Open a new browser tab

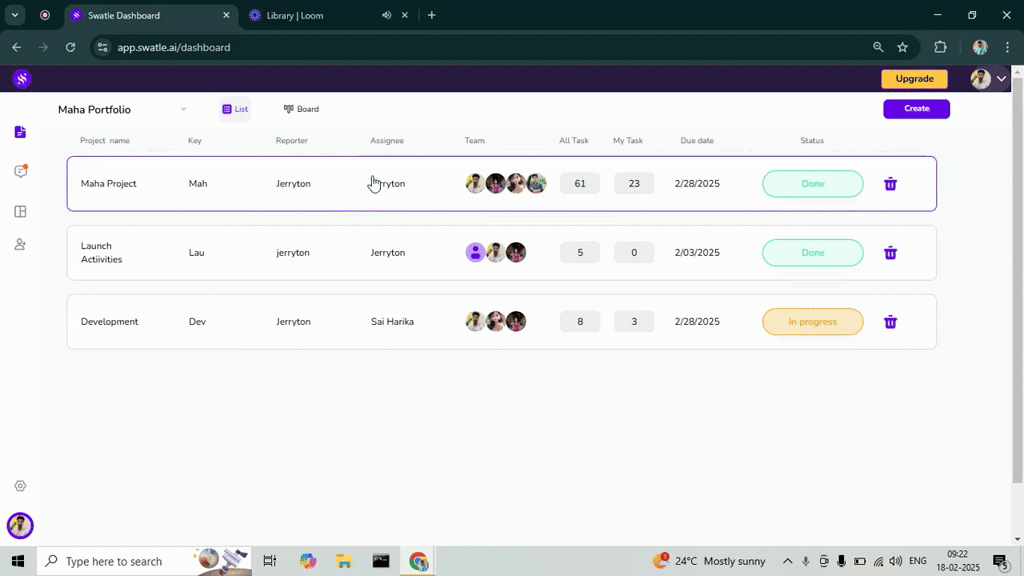tap(432, 15)
